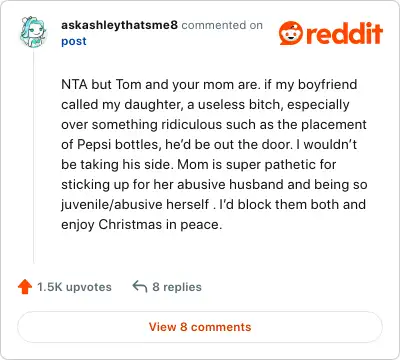Click the "commented on" gray text
This screenshot has height=360, width=400.
tap(222, 25)
